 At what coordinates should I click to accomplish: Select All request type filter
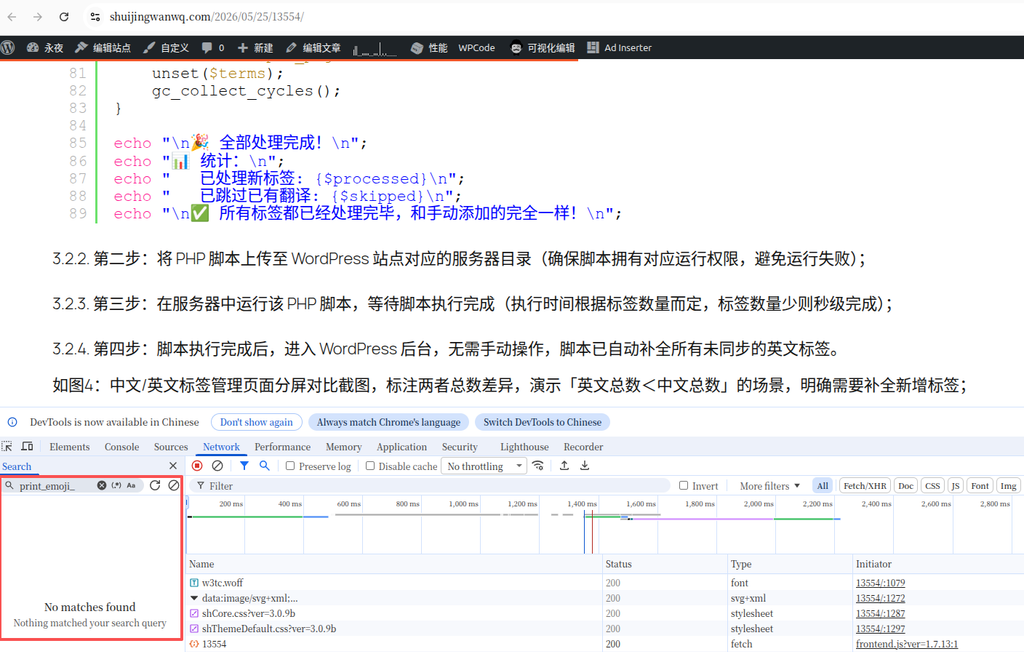coord(822,486)
